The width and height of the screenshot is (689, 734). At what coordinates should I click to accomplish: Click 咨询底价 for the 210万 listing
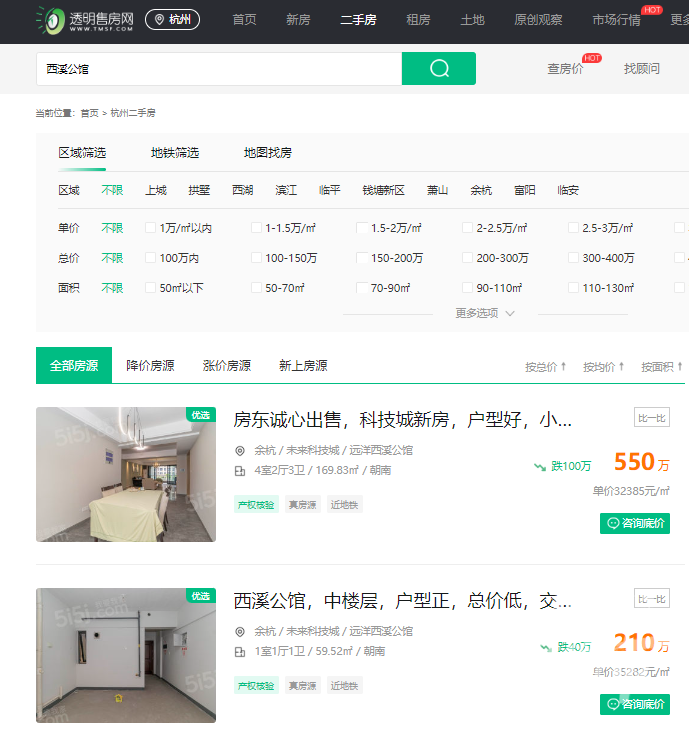point(635,704)
